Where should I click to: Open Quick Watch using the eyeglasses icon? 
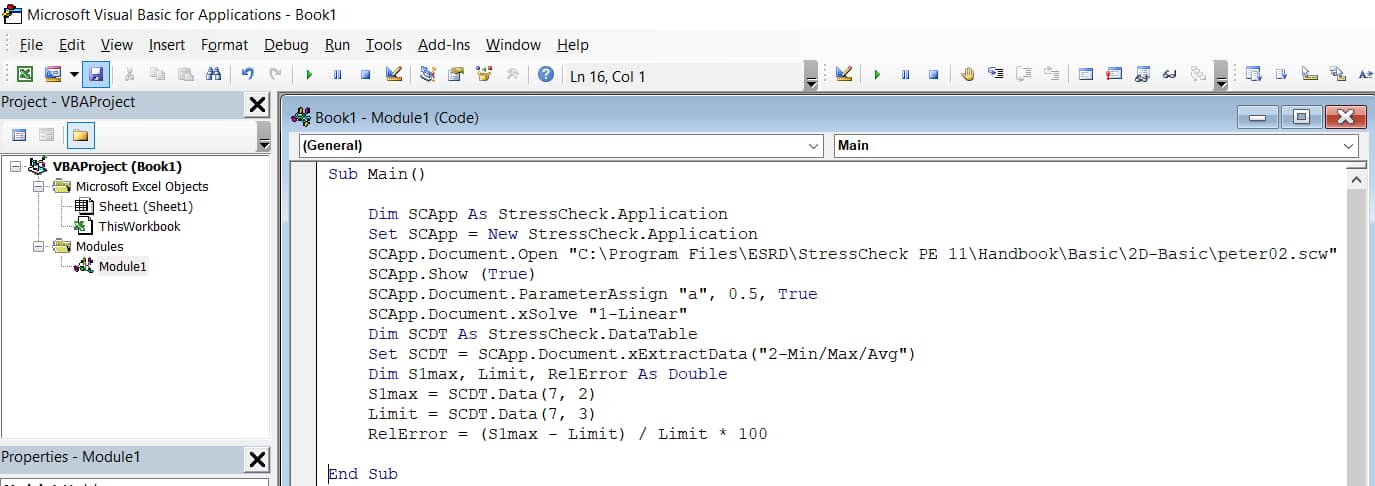[x=1169, y=75]
